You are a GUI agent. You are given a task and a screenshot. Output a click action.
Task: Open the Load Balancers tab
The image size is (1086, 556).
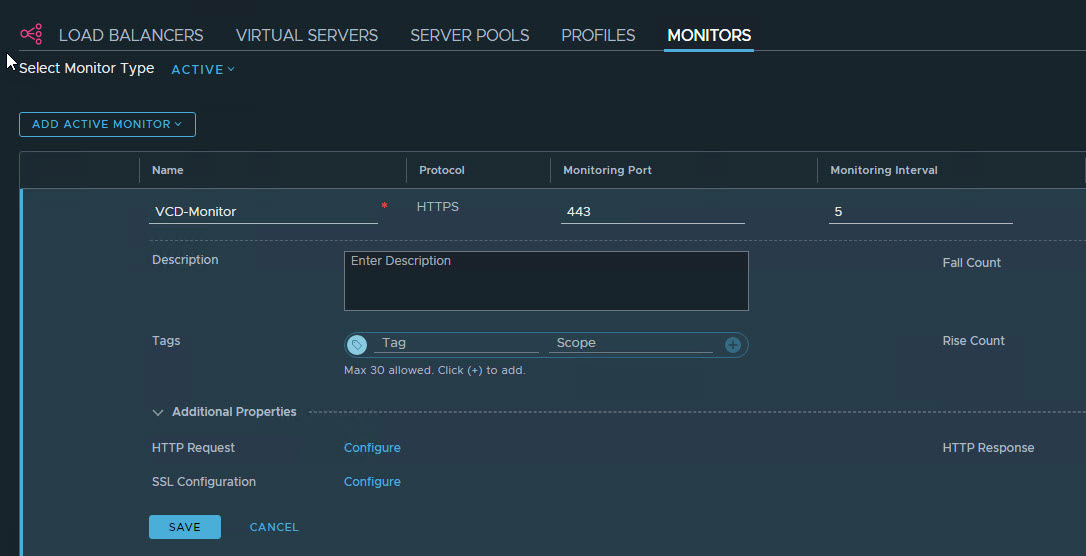[131, 35]
